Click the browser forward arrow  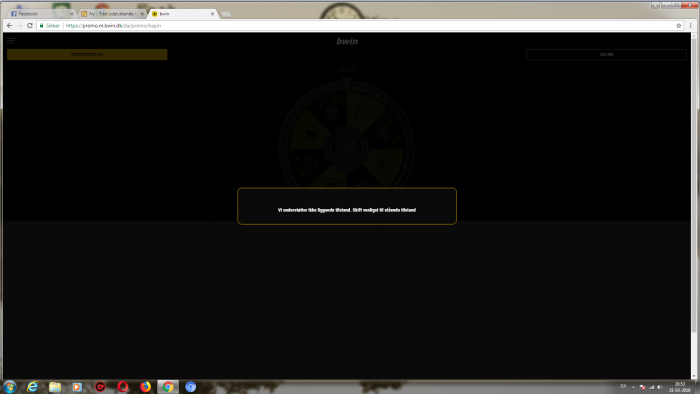[20, 25]
